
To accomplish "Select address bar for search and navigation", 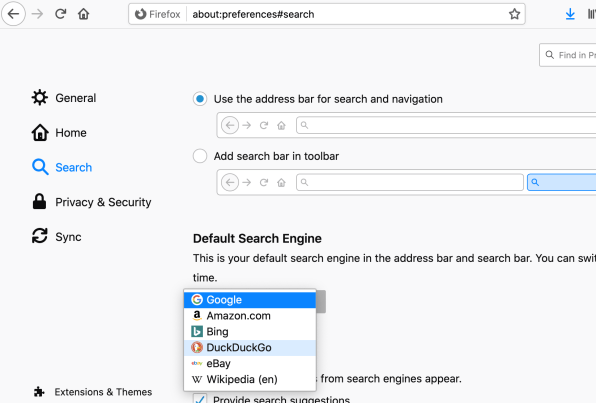I will 200,99.
